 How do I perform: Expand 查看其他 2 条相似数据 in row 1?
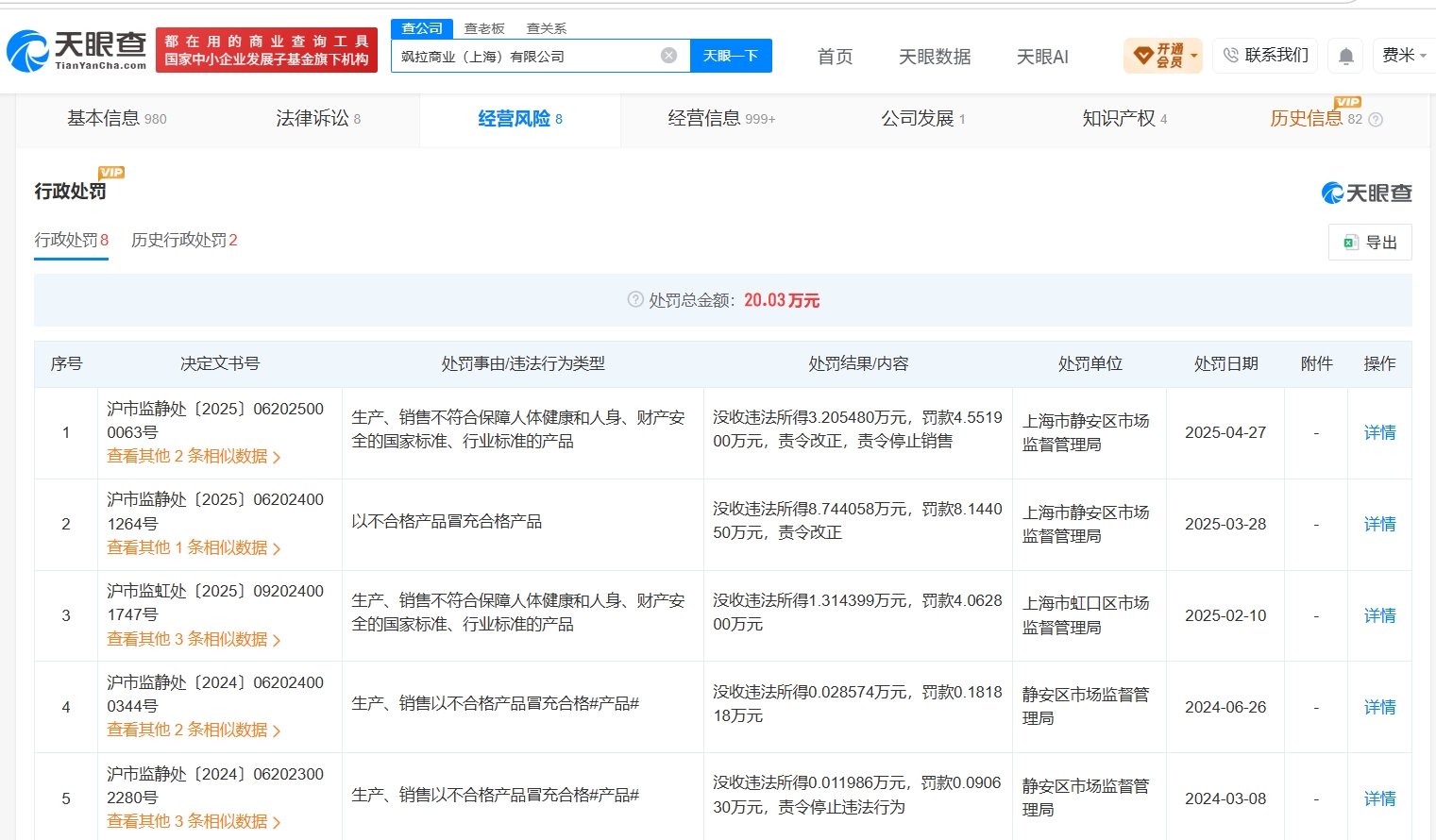[x=194, y=456]
